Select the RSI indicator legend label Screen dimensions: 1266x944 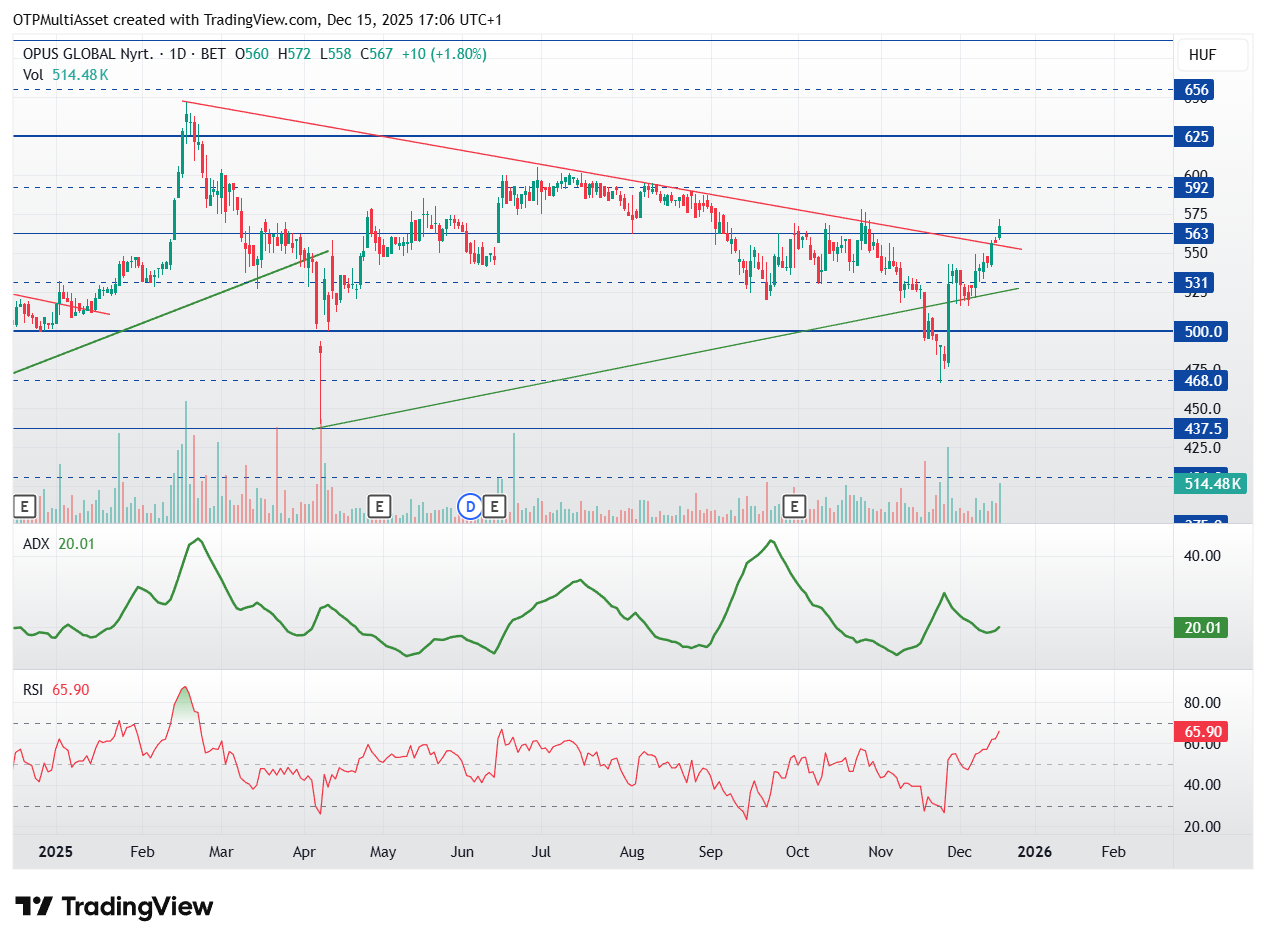(36, 689)
